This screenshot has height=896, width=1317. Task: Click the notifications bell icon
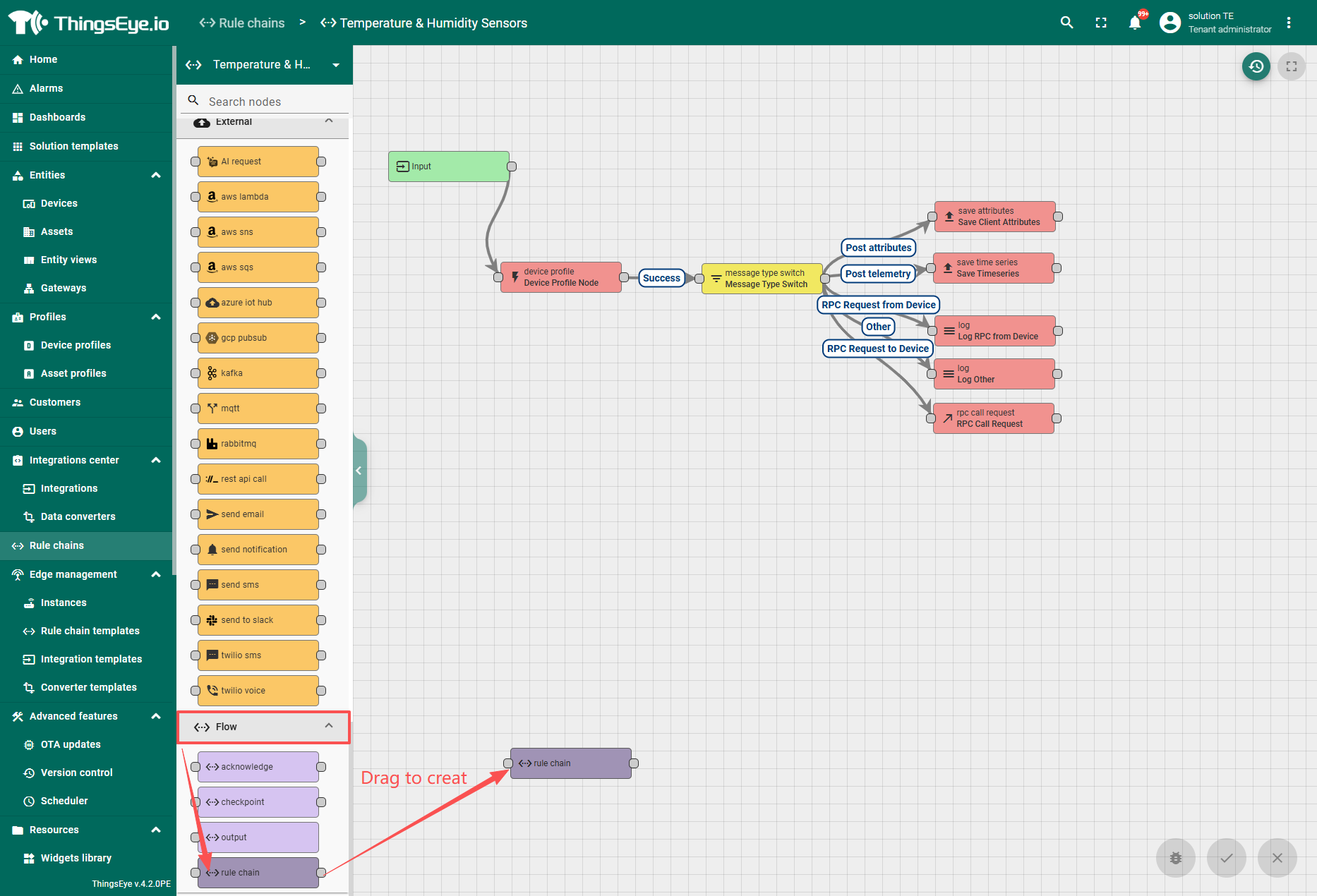click(x=1134, y=23)
